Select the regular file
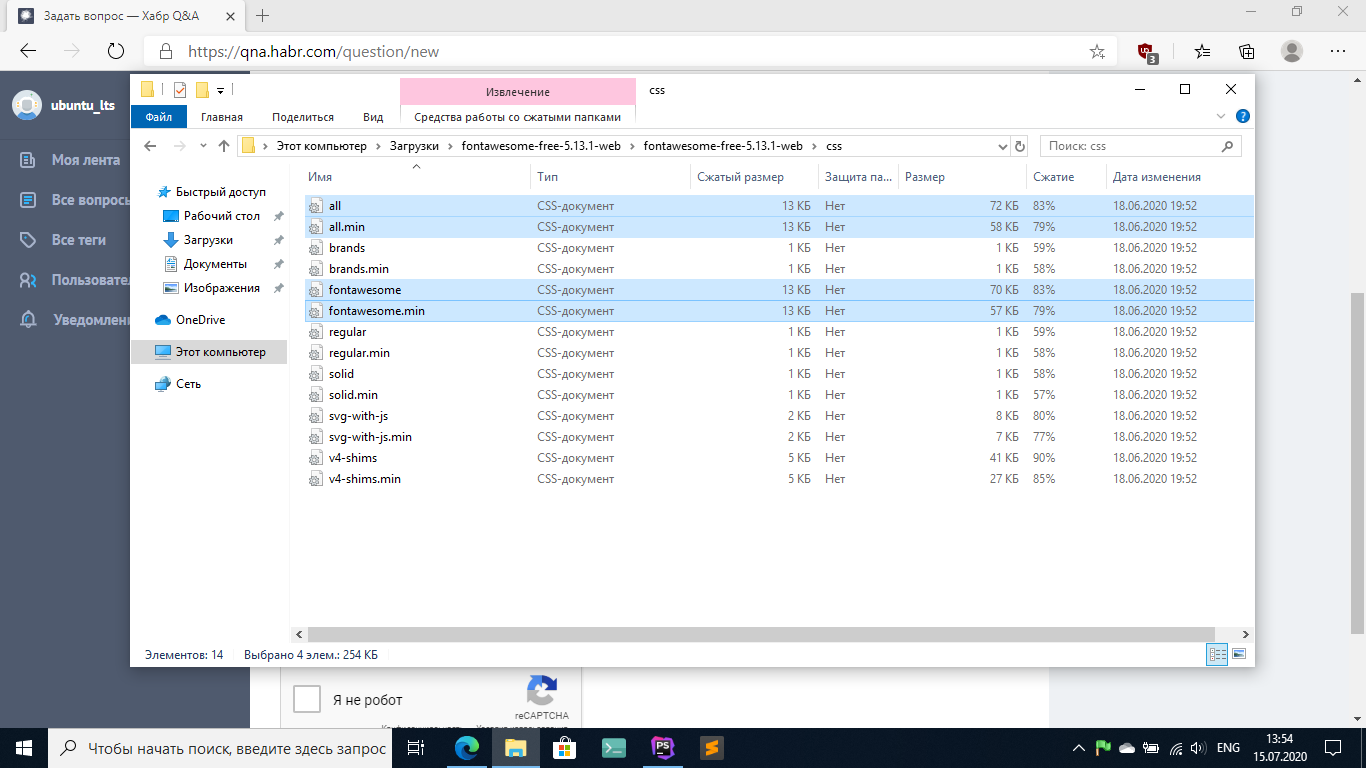 tap(779, 332)
